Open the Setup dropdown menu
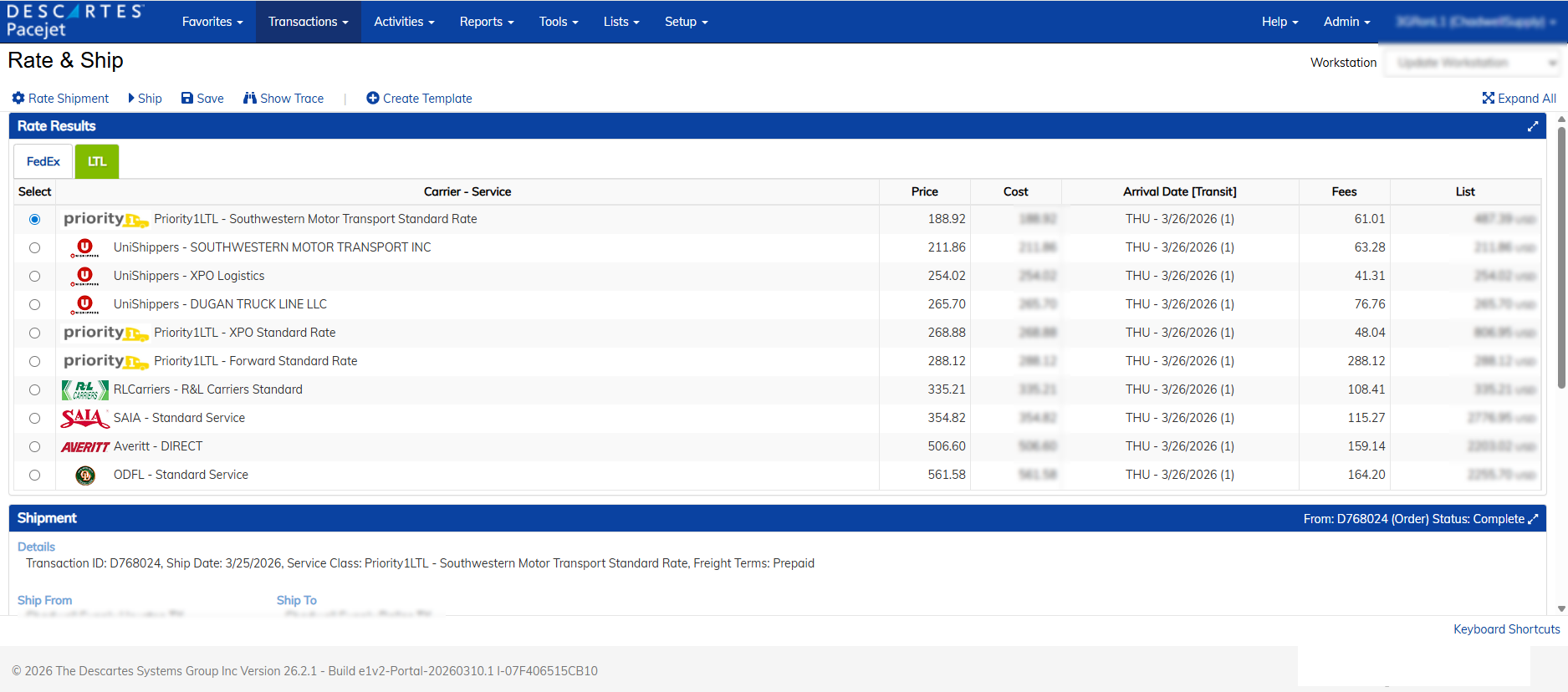 686,22
